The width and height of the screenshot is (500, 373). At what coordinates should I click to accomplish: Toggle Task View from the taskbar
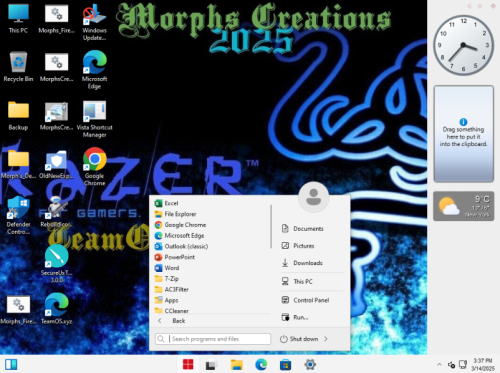(x=211, y=364)
